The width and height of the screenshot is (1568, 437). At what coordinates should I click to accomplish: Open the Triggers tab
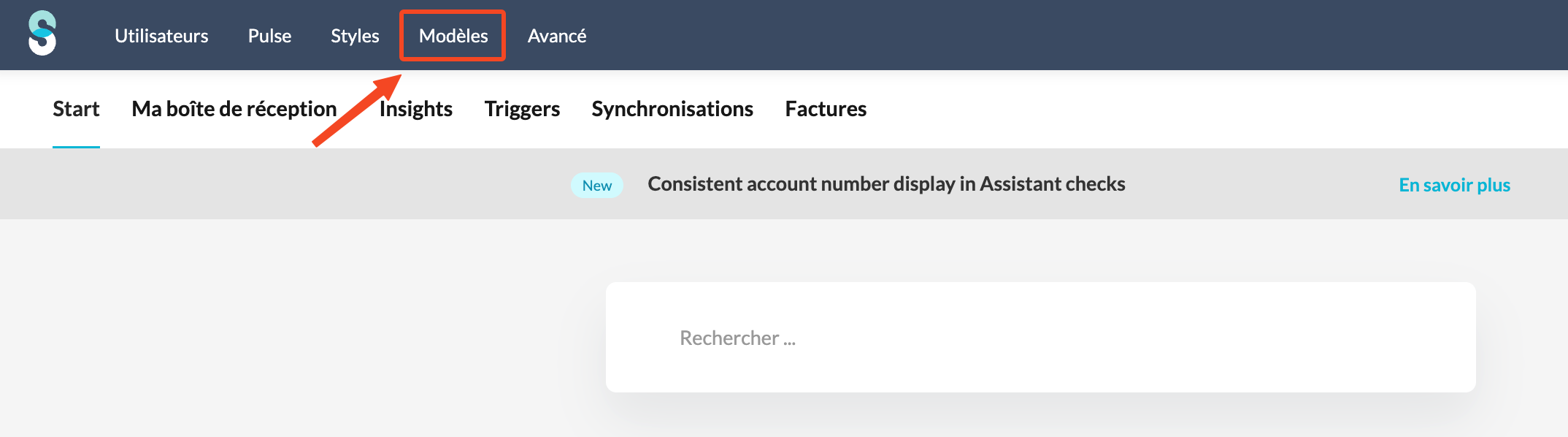tap(522, 109)
